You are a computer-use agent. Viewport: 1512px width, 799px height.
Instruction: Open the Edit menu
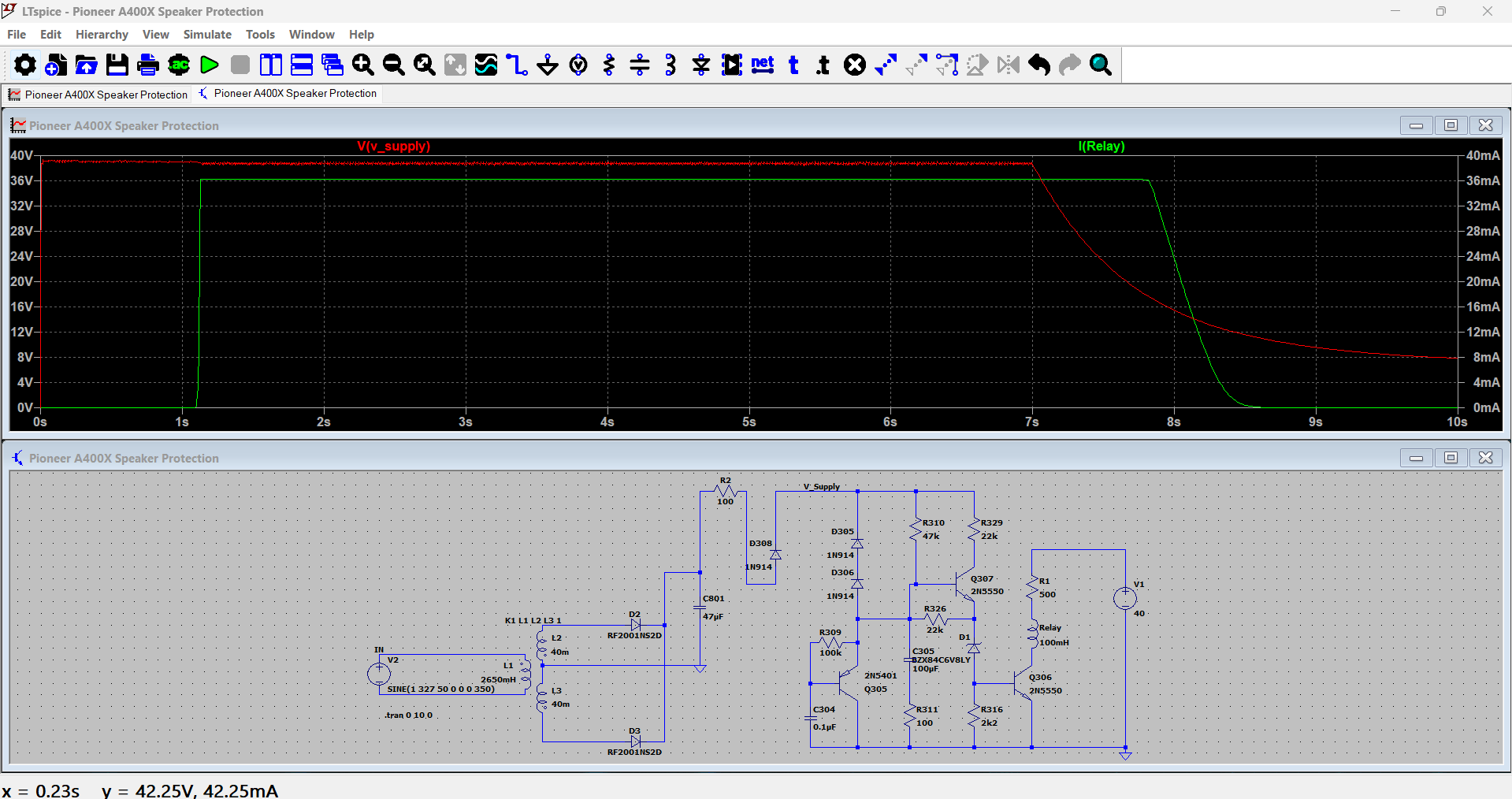tap(50, 35)
